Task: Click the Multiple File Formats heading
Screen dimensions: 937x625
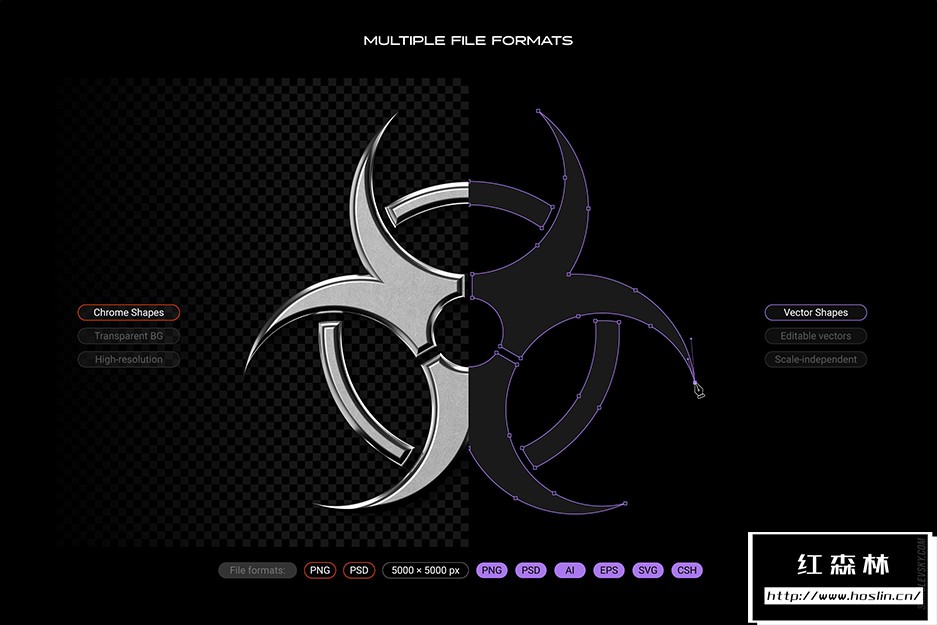Action: point(468,41)
